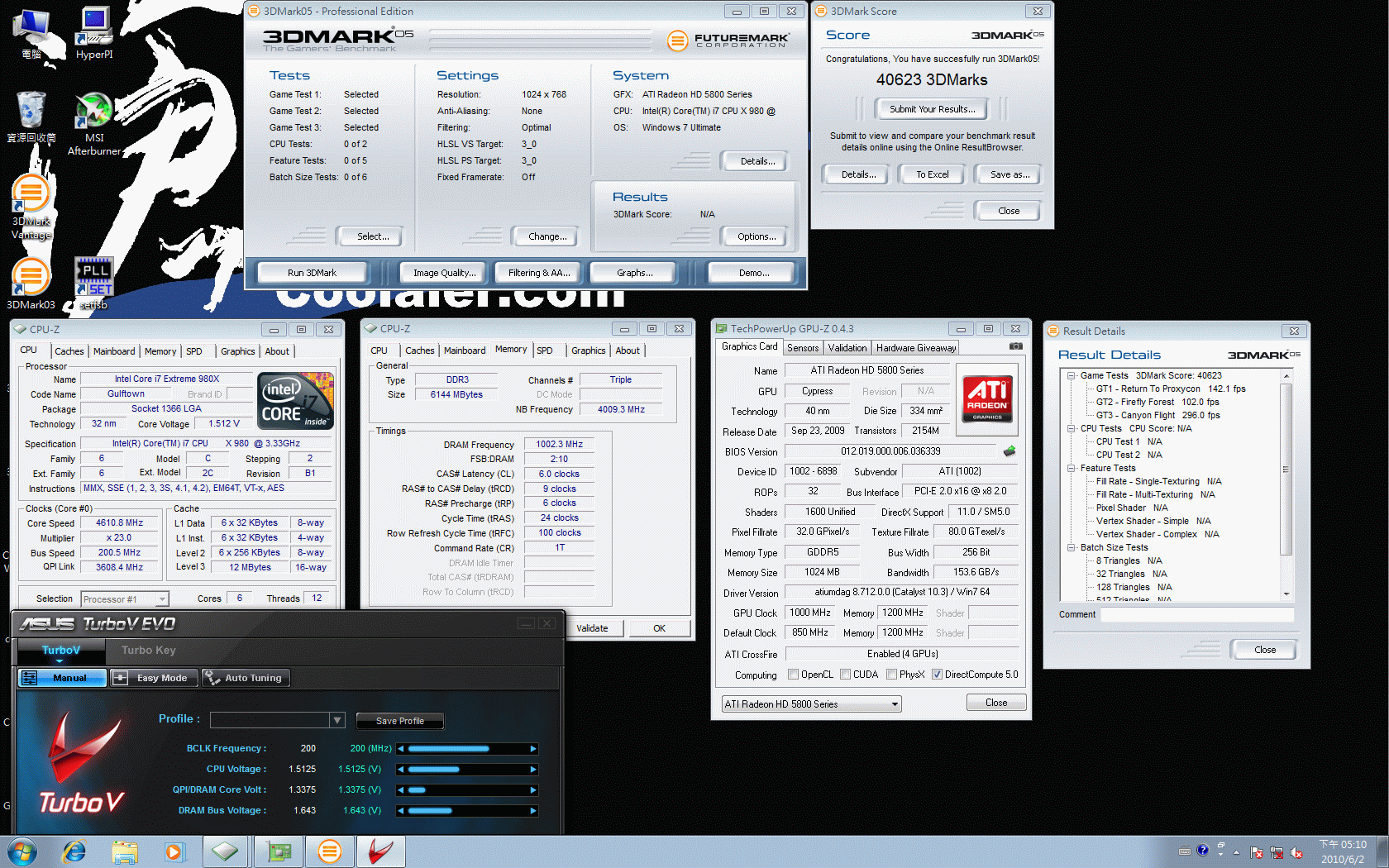Click the Image Quality button in 3DMark05
Viewport: 1389px width, 868px height.
point(444,273)
